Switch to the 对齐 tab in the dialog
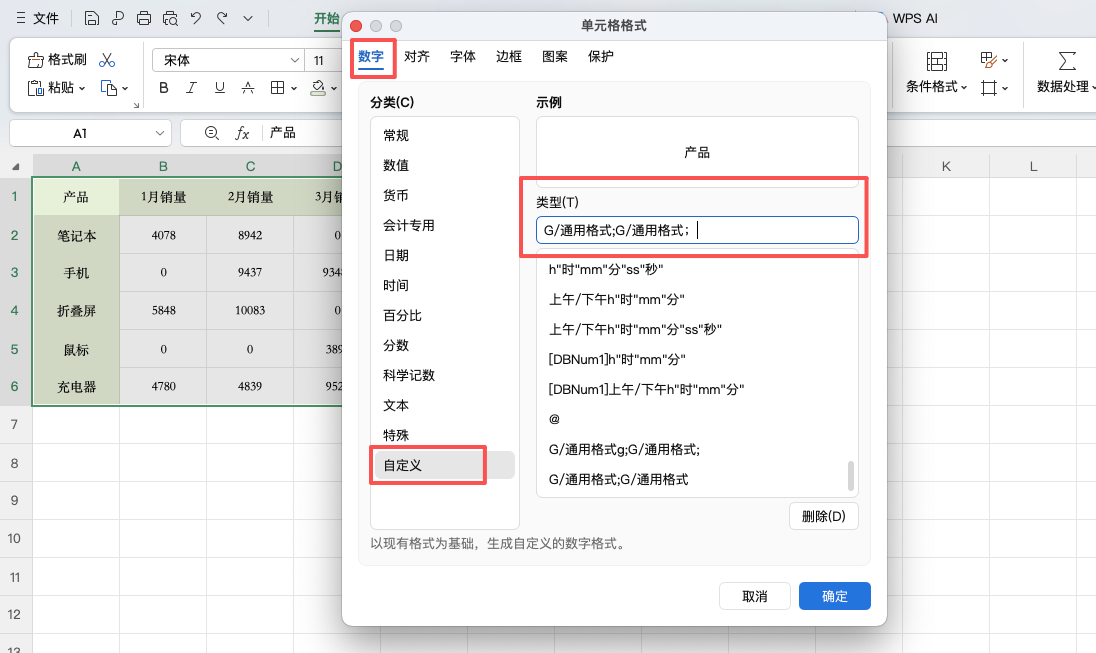The width and height of the screenshot is (1096, 653). (x=418, y=57)
